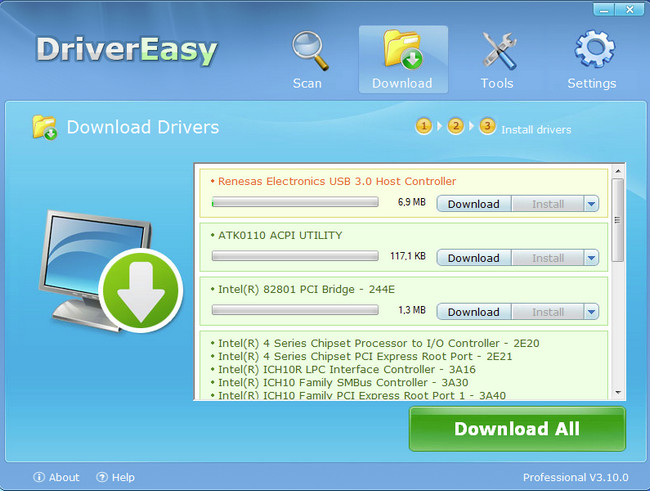Switch to the Scan tab
Image resolution: width=650 pixels, height=491 pixels.
coord(307,83)
